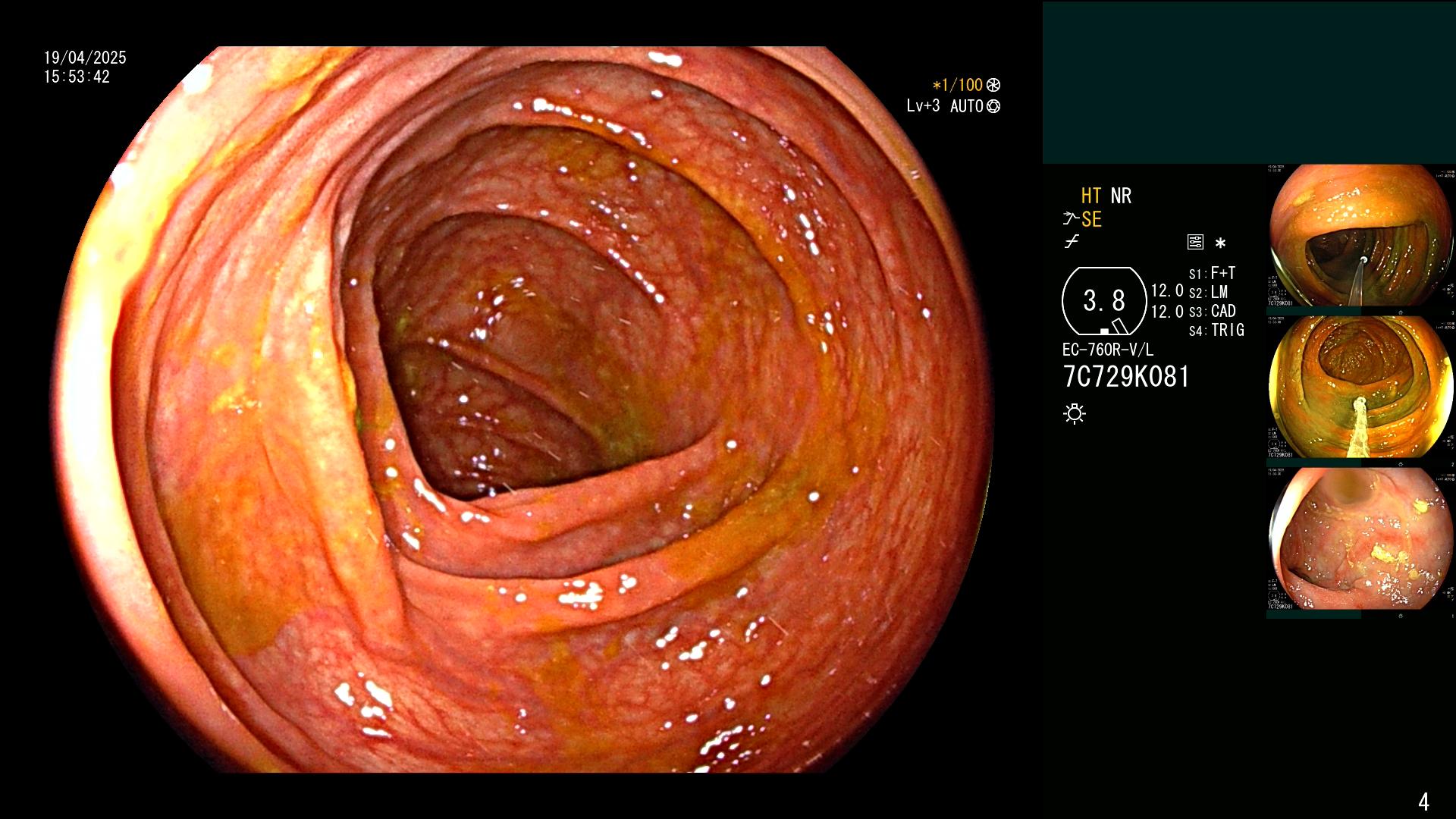Click the S3: CAD switch assignment
This screenshot has width=1456, height=819.
point(1212,311)
